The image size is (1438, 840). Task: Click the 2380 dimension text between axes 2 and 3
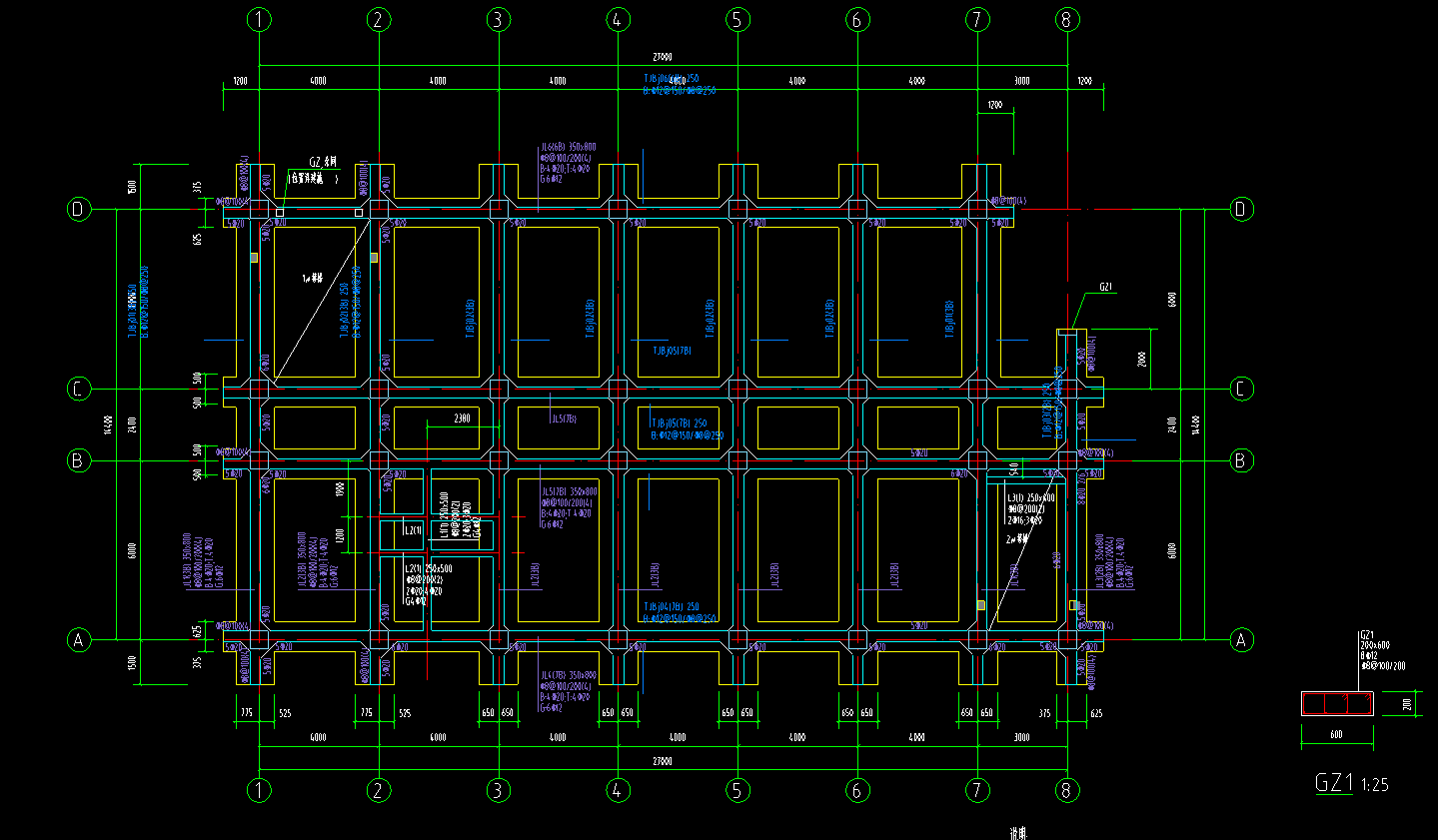[462, 419]
